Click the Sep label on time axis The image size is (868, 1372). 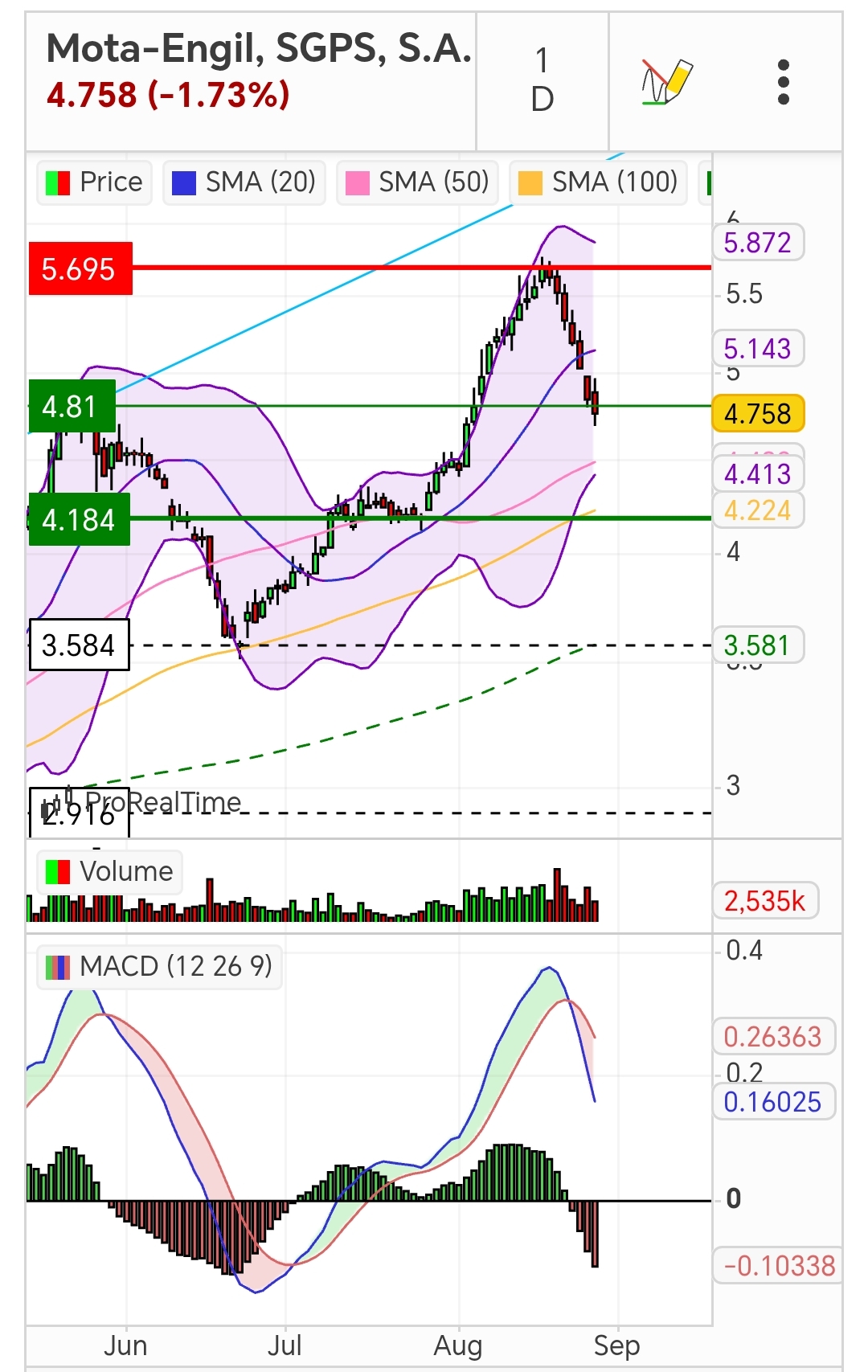coord(616,1345)
